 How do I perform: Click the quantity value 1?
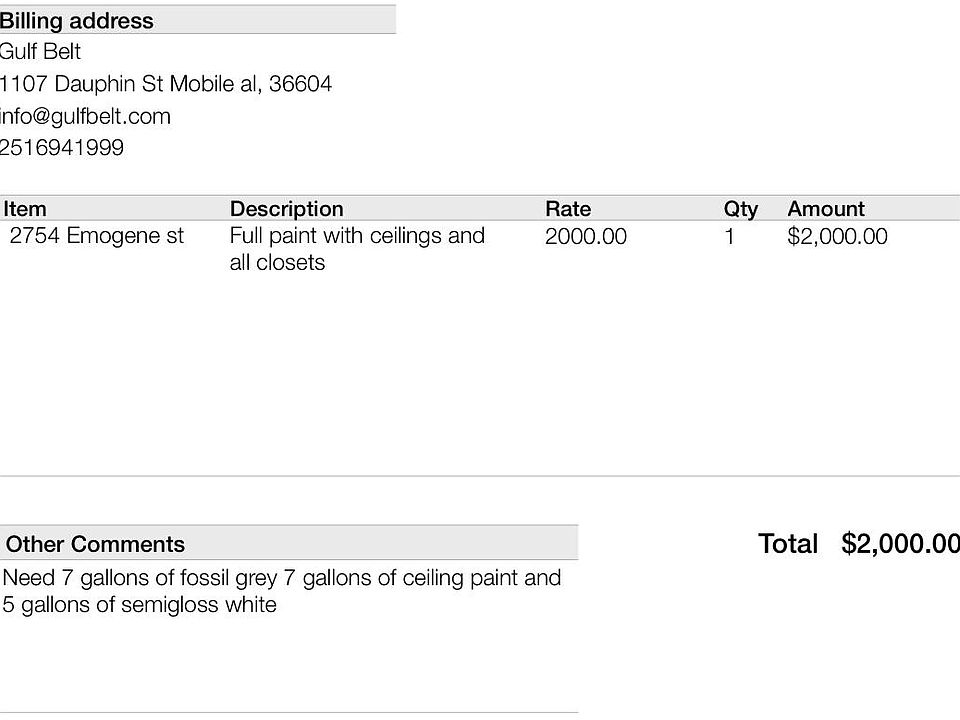729,236
